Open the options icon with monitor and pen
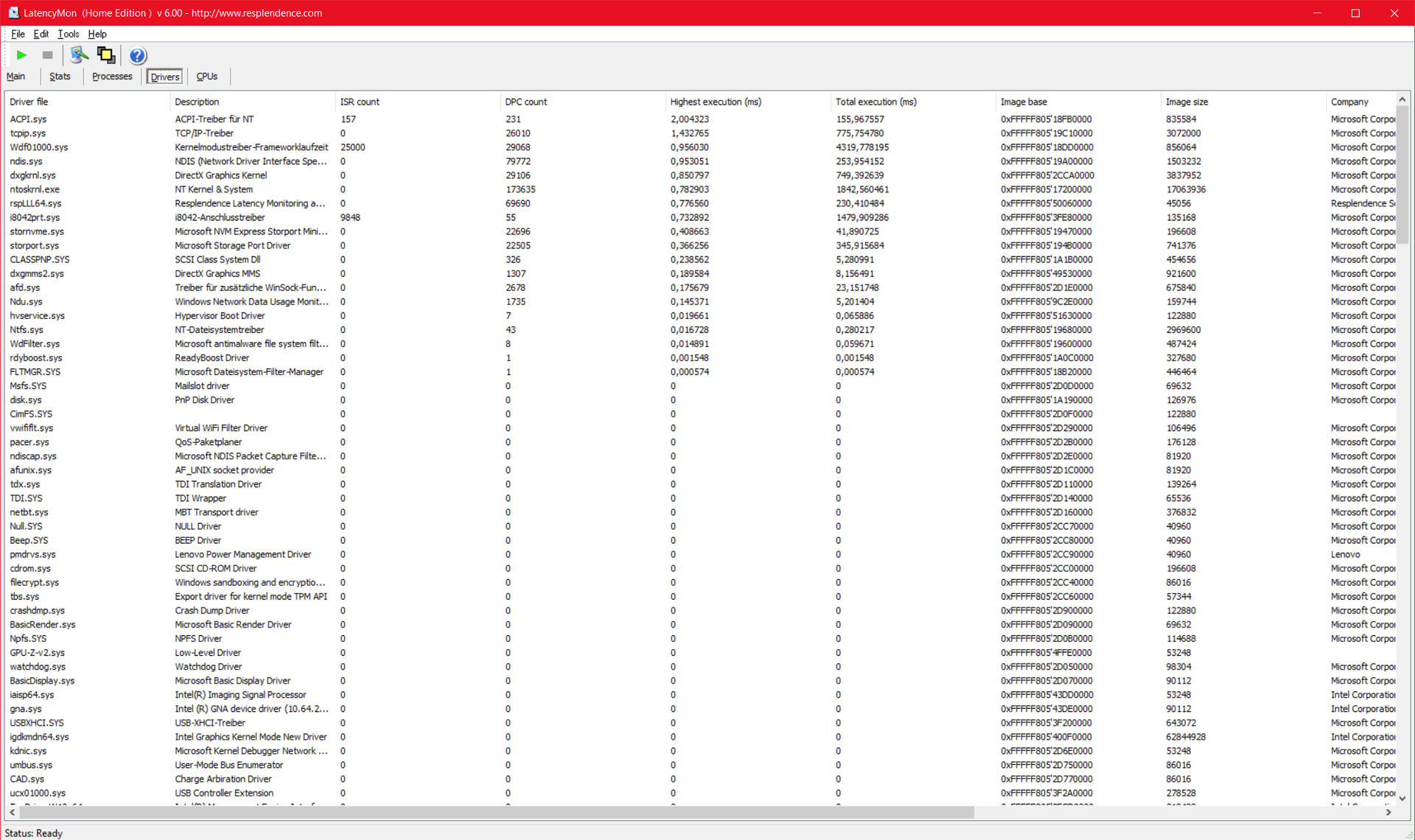Viewport: 1415px width, 840px height. tap(79, 55)
